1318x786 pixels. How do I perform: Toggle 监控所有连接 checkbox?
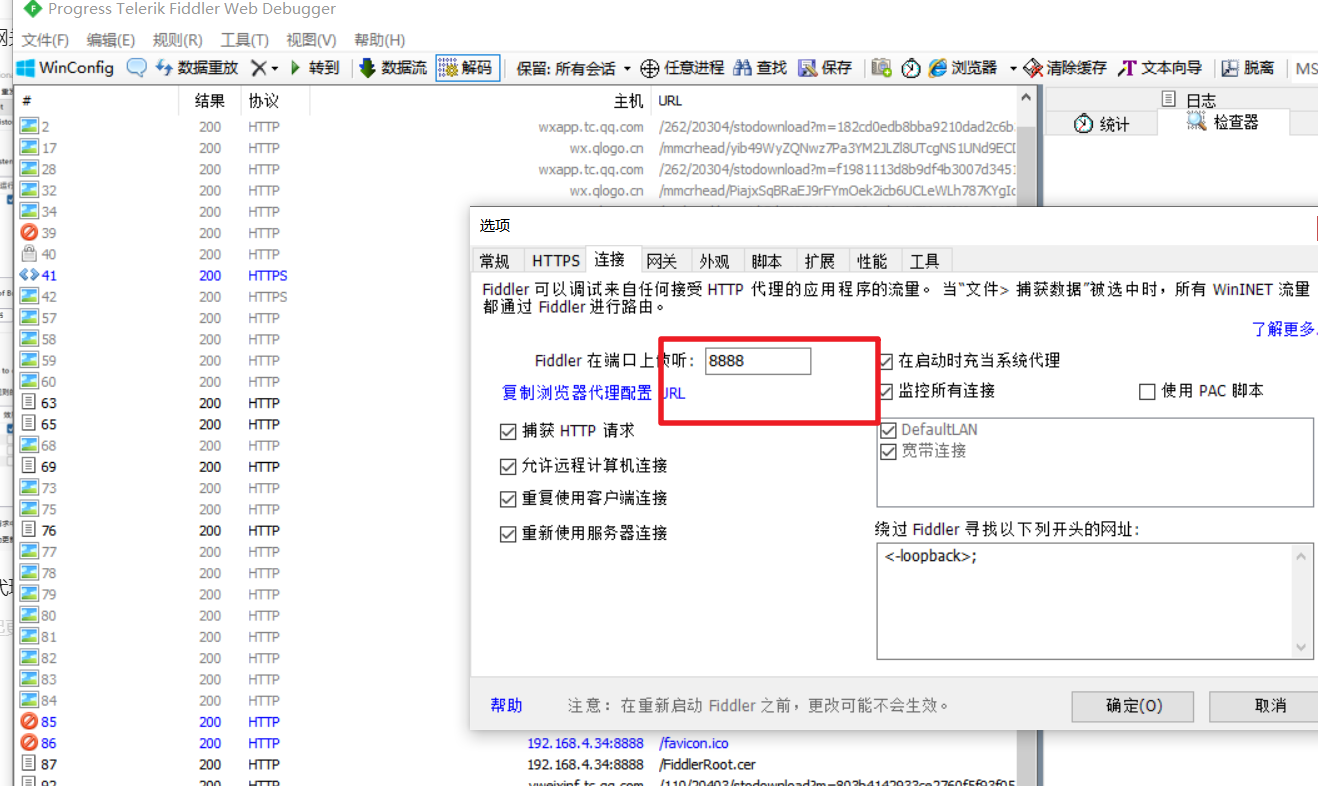(887, 391)
